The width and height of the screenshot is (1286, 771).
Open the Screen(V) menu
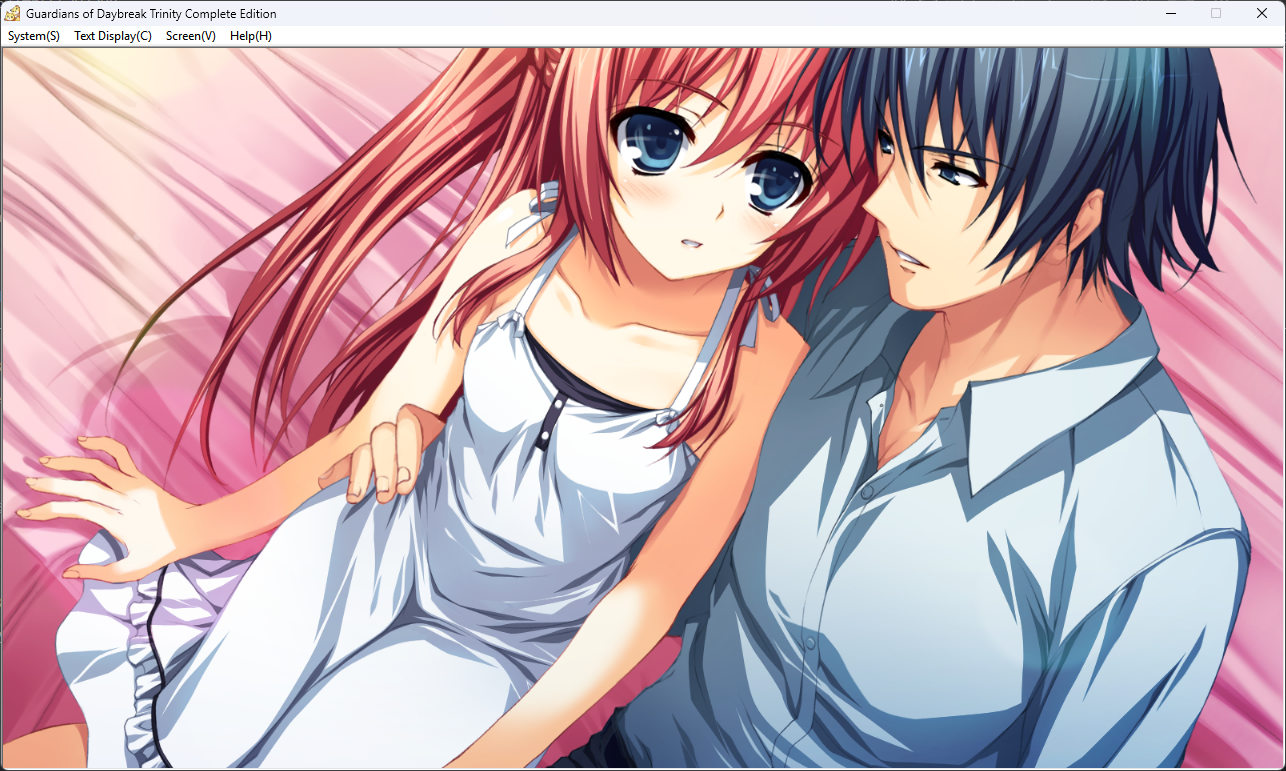click(x=191, y=36)
